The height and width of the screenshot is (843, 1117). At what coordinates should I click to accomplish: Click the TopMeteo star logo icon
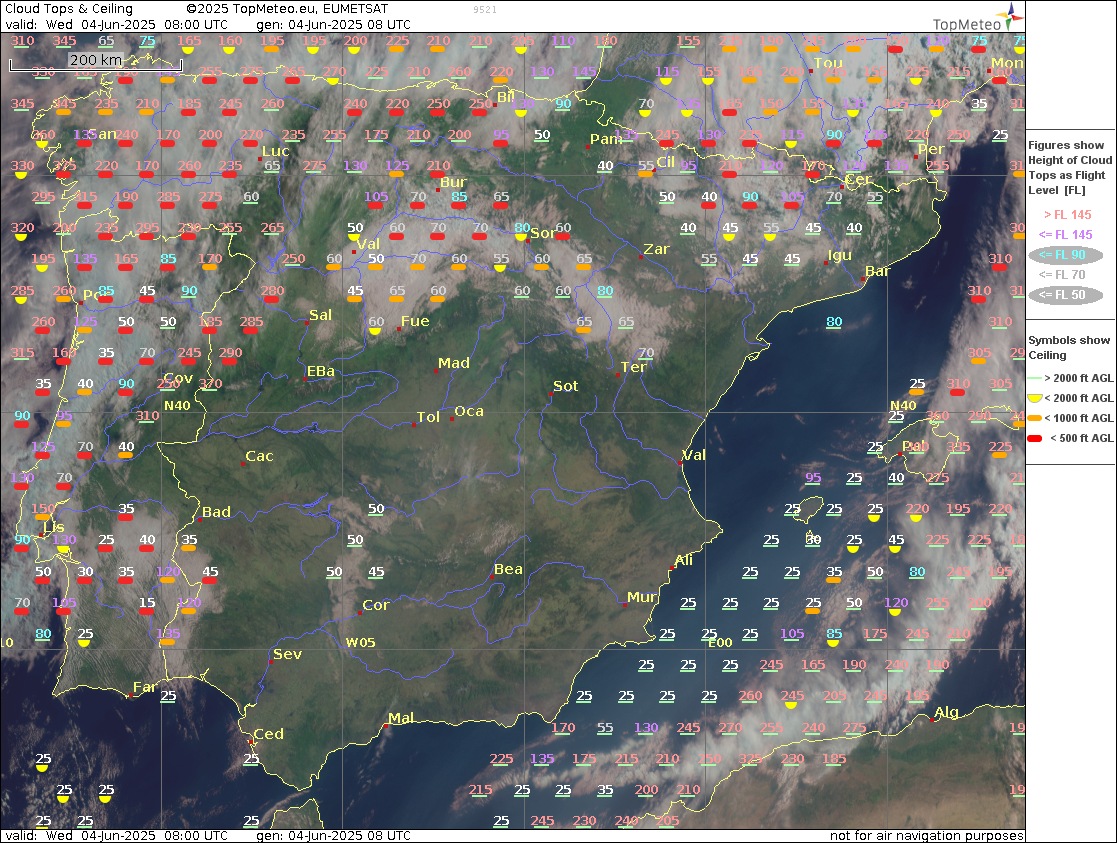click(x=1010, y=17)
